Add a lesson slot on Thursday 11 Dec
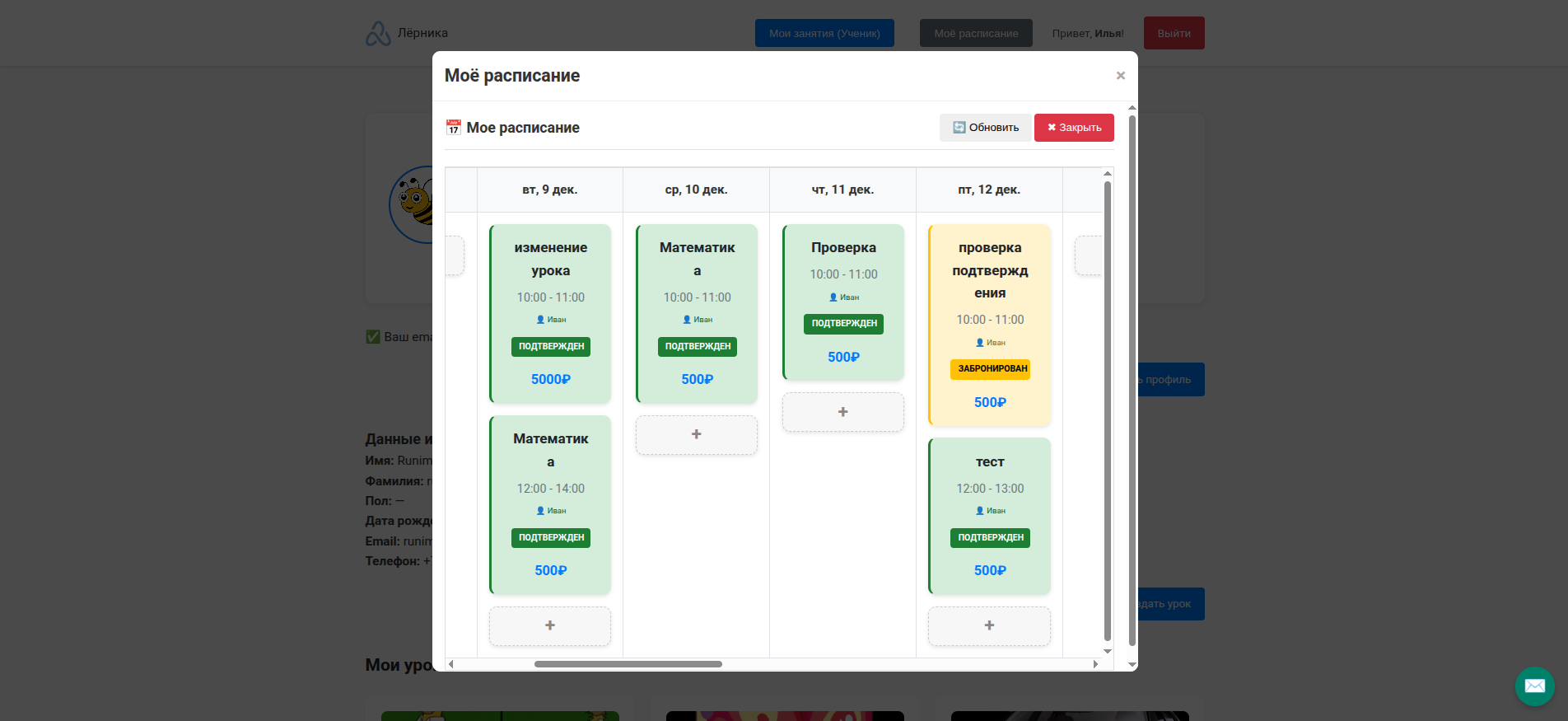This screenshot has width=1568, height=721. pos(842,412)
